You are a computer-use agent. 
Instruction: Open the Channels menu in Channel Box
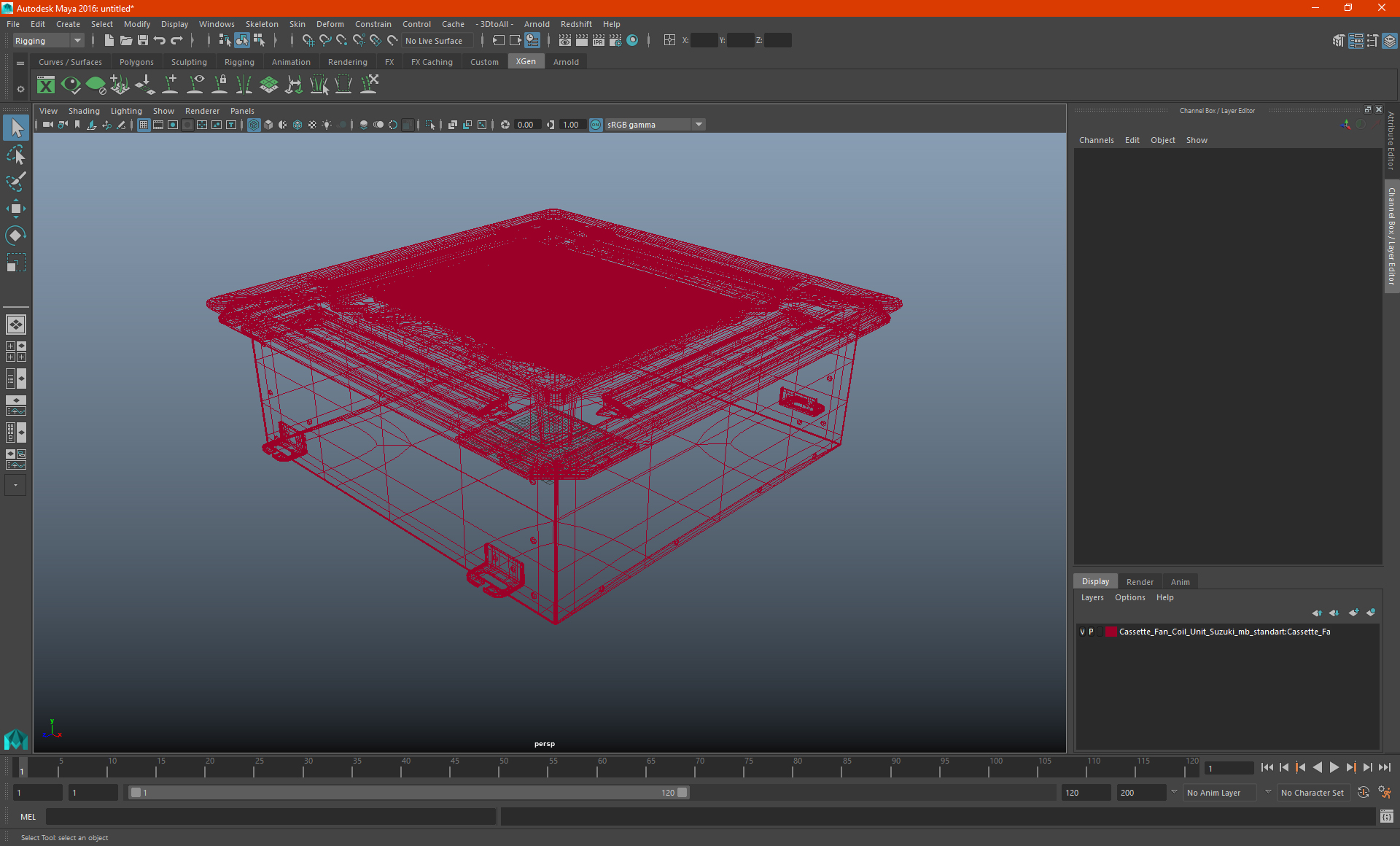1096,140
